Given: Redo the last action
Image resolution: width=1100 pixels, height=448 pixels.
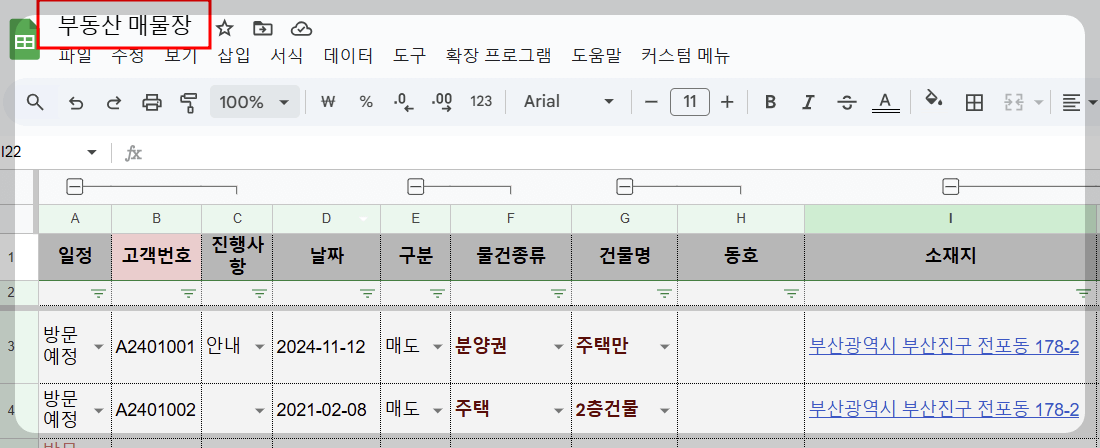Looking at the screenshot, I should click(113, 102).
